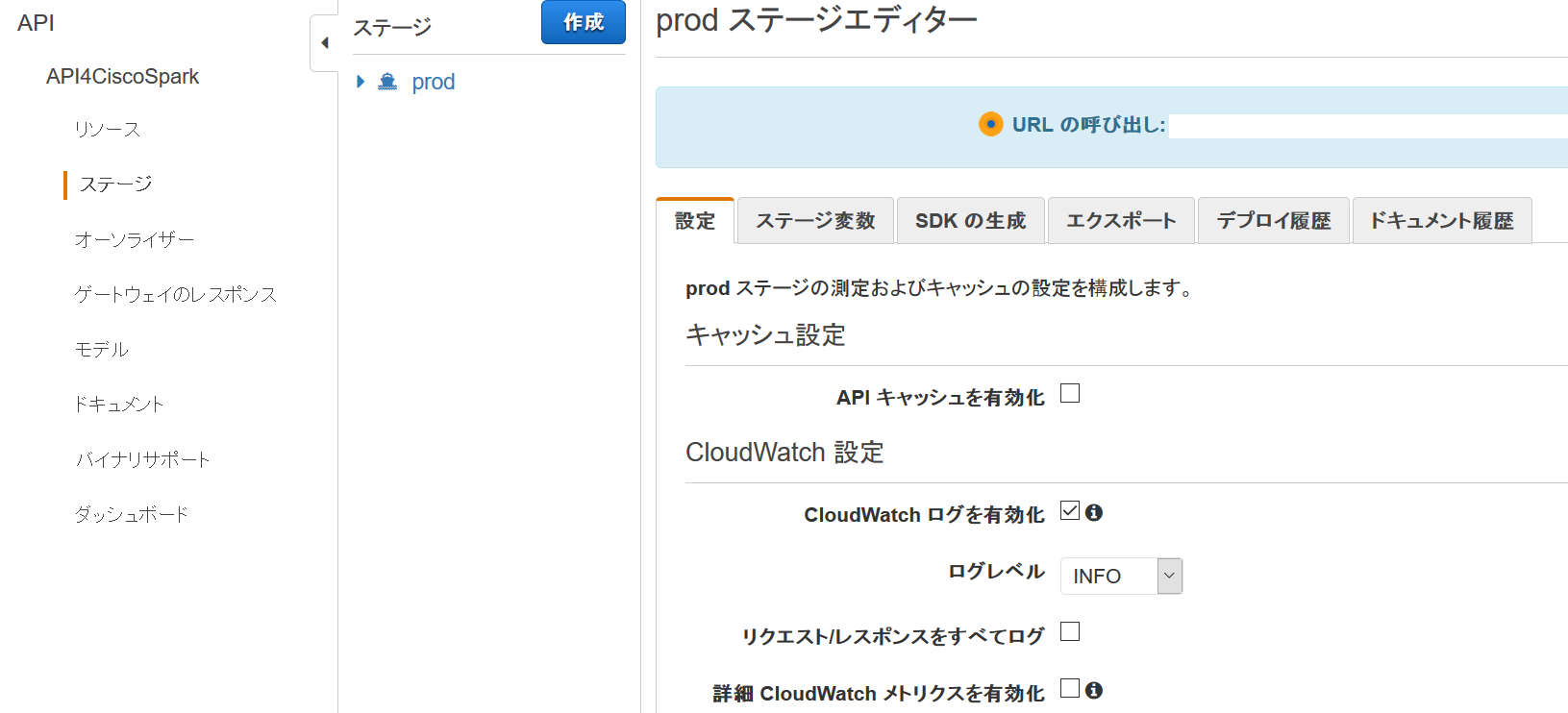Check リクエスト/レスポンスをすべてログ checkbox

(x=1070, y=631)
